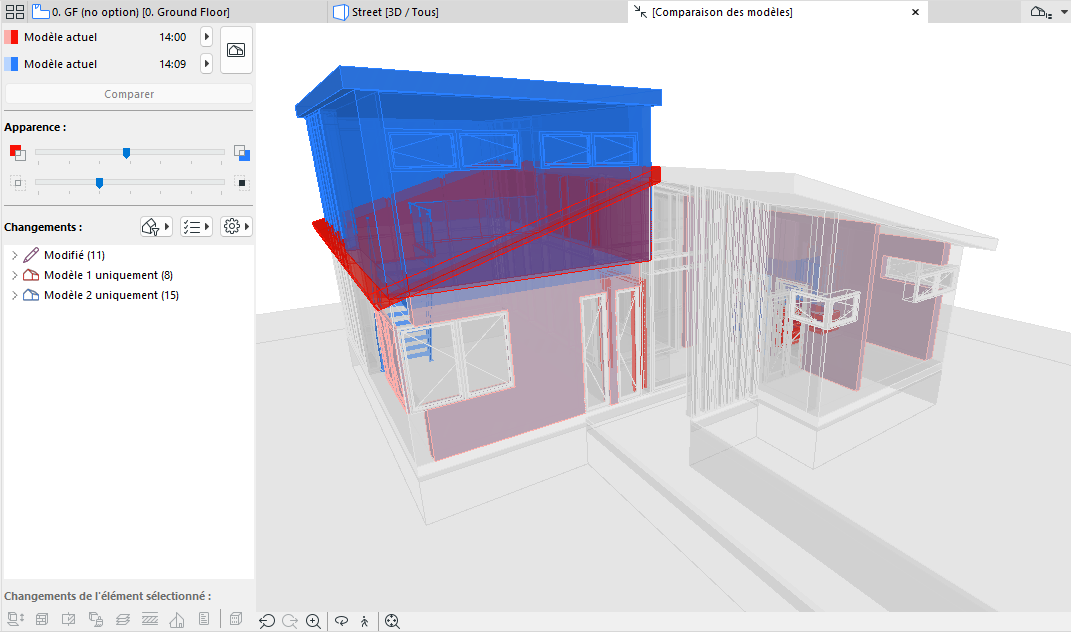1071x632 pixels.
Task: Click the zoom in magnifier icon
Action: coord(314,620)
